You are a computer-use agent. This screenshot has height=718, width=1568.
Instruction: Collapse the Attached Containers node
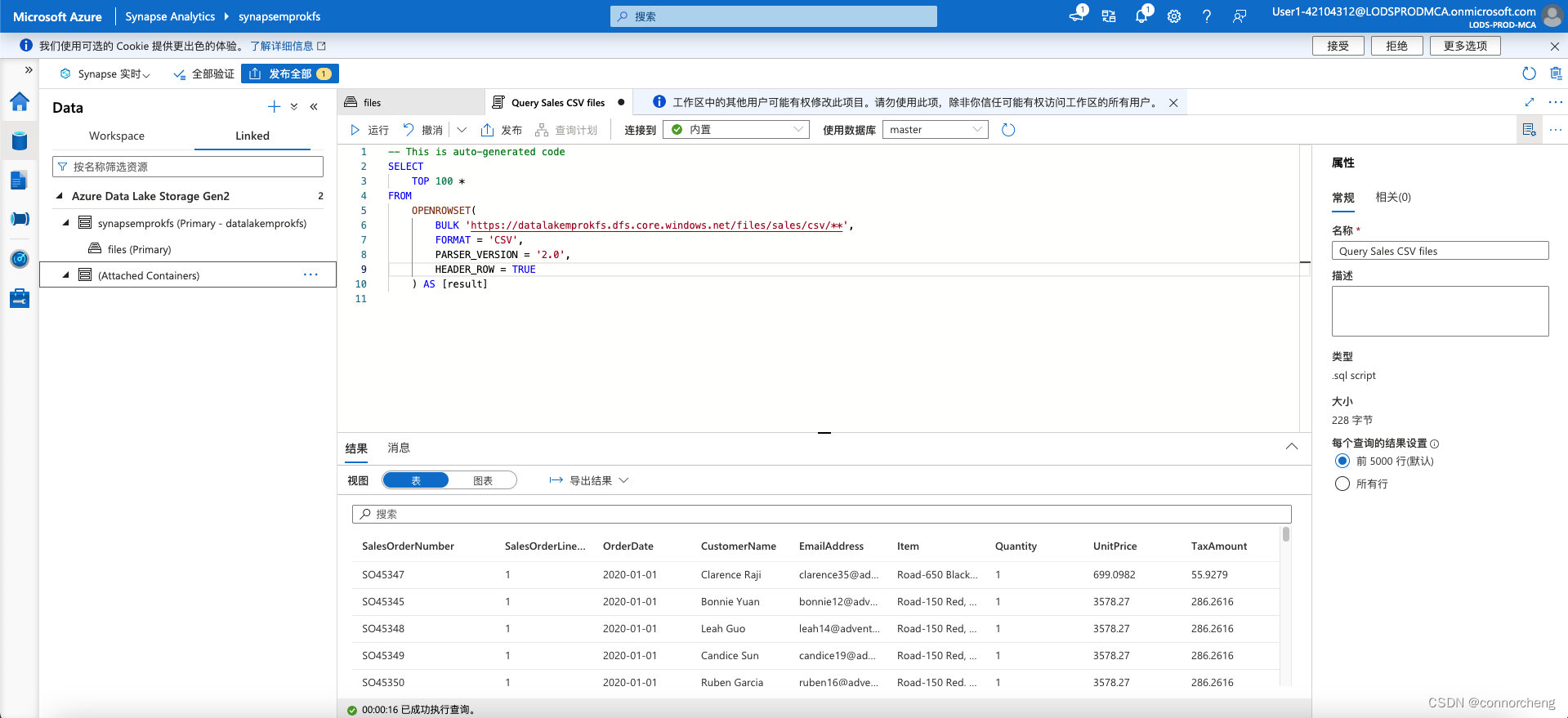click(66, 275)
